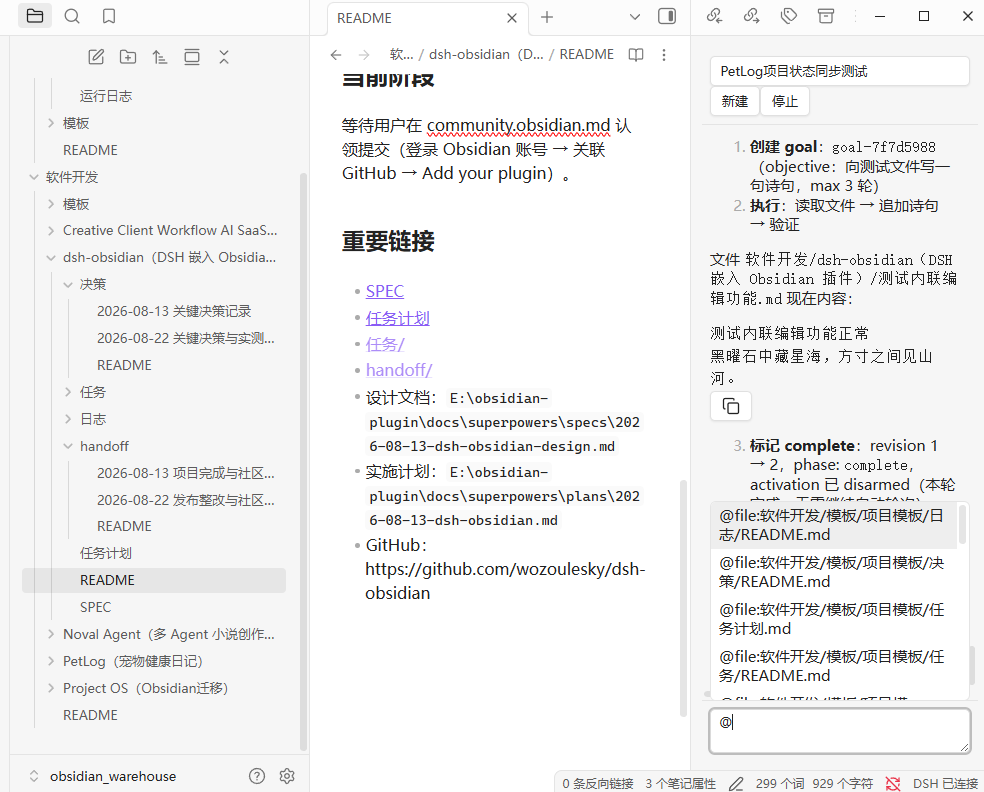
Task: Click the chat message input box
Action: point(840,731)
